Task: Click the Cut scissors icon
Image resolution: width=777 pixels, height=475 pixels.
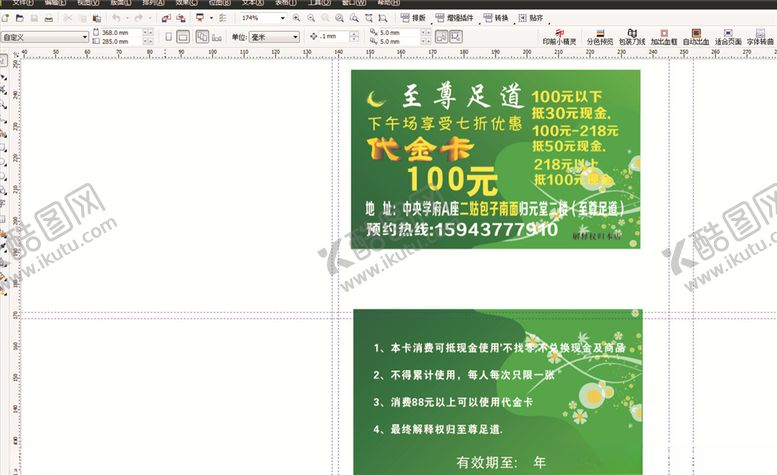Action: tap(68, 18)
